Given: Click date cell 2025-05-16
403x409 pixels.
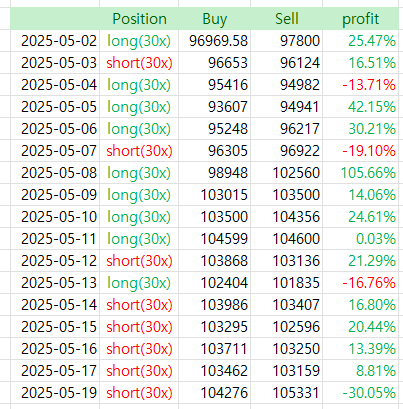Looking at the screenshot, I should coord(55,349).
